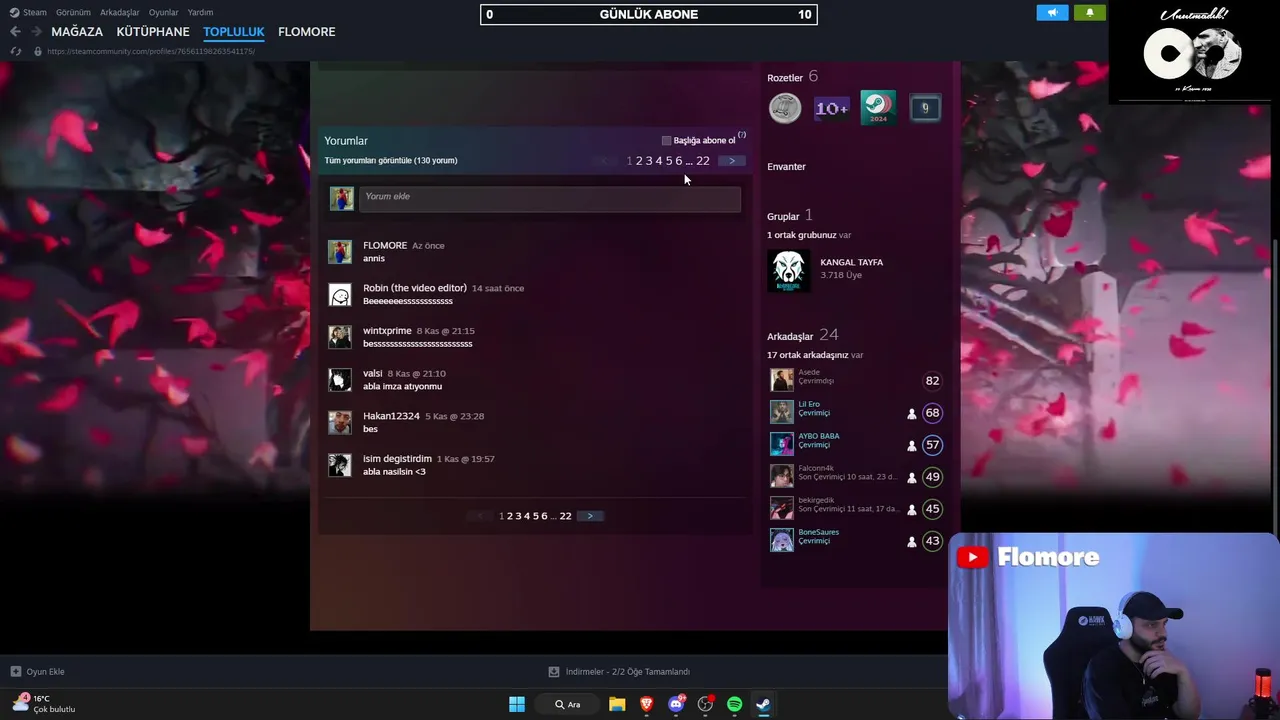Open the weather widget showing 16°C
The image size is (1280, 720).
coord(44,703)
